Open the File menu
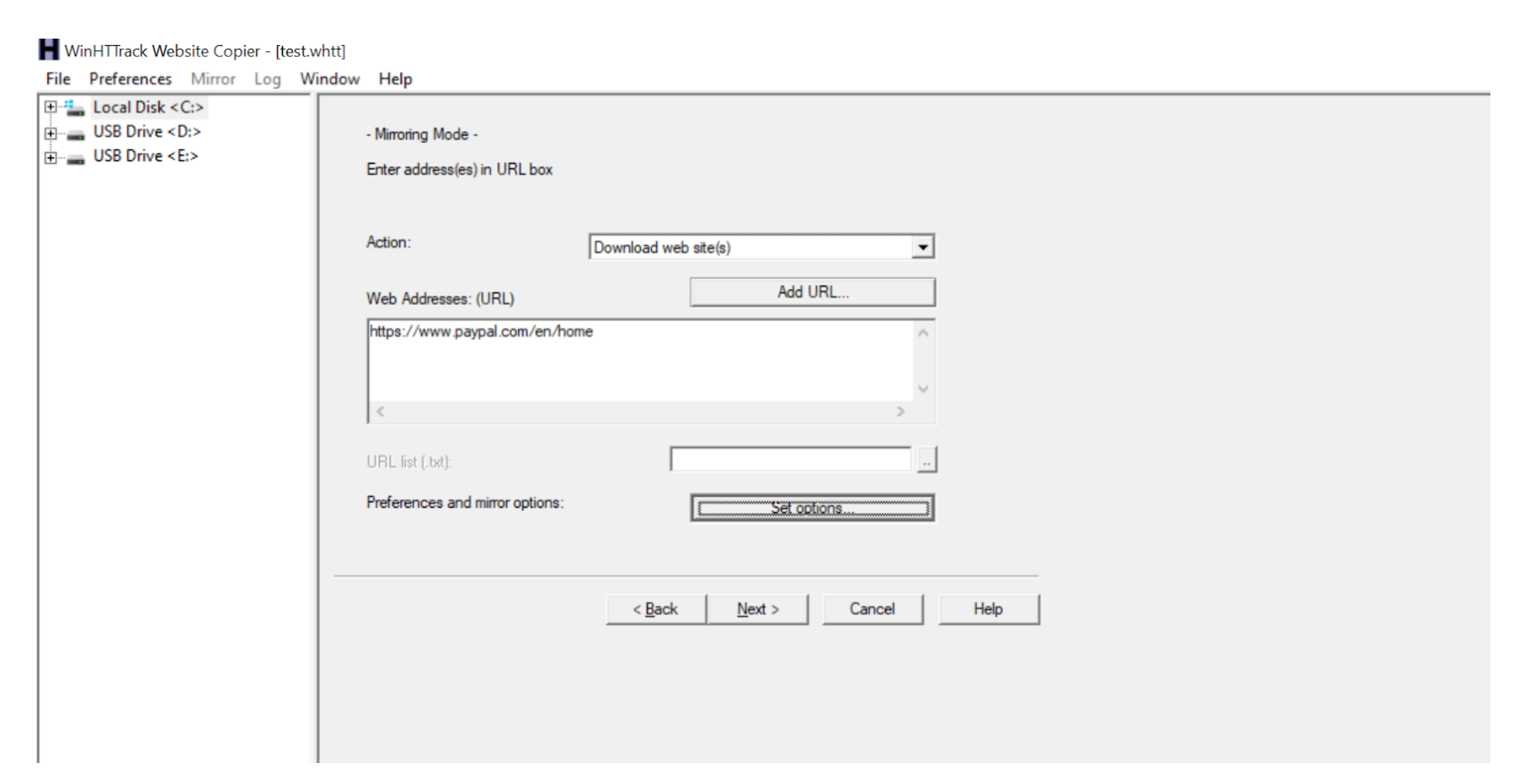 pos(57,78)
